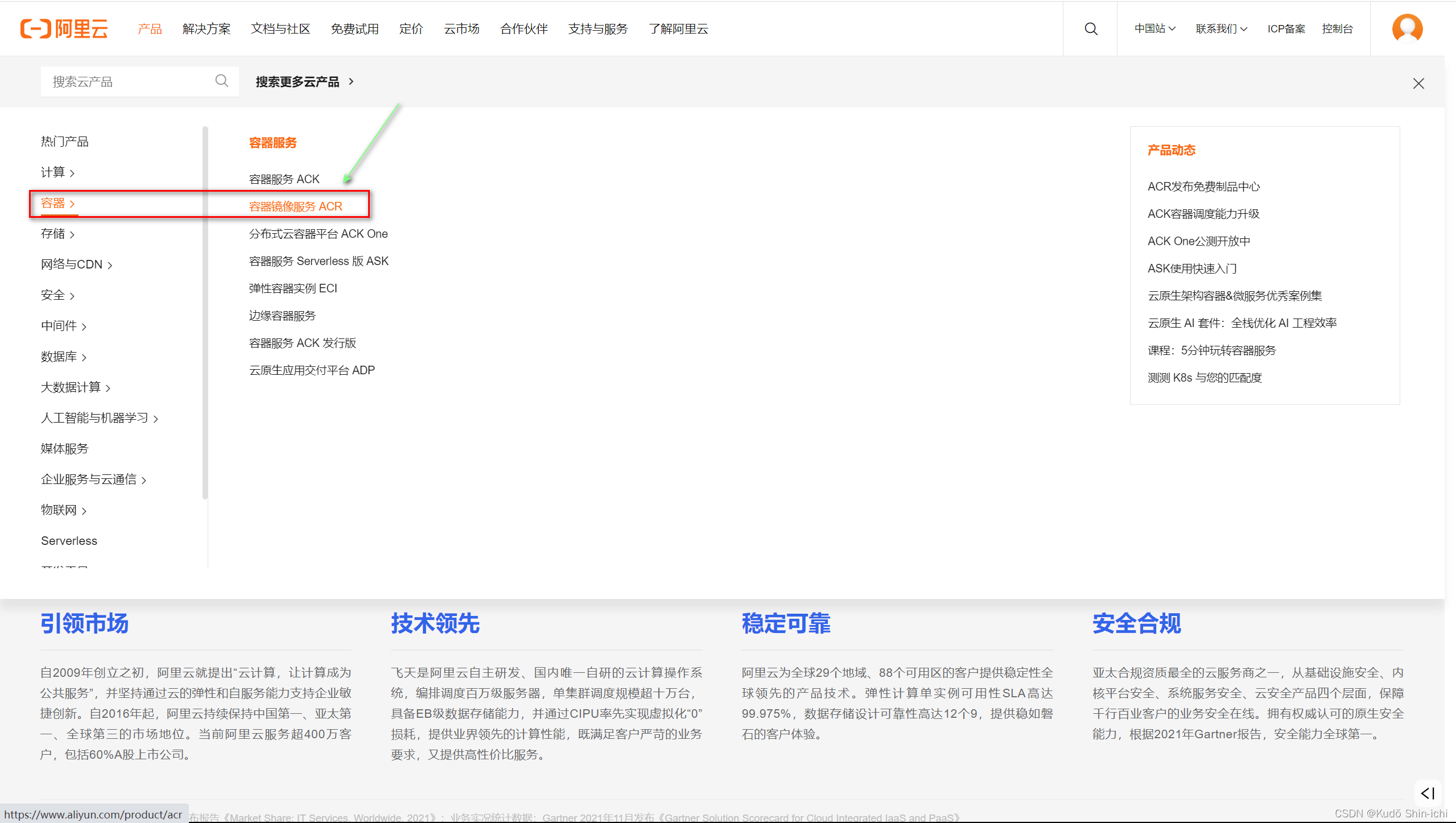Expand the 联系我们 dropdown
The image size is (1456, 823).
click(1221, 28)
